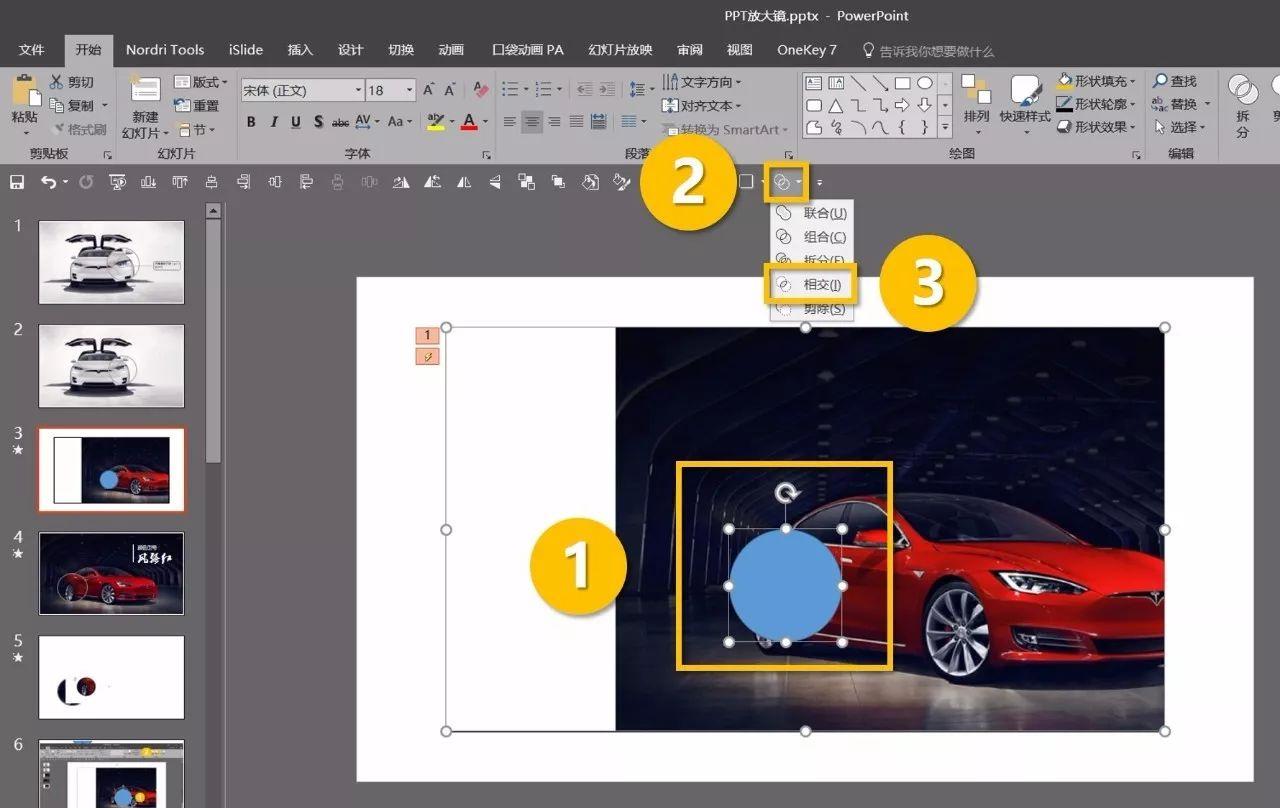Select slide 4 thumbnail in slide panel
The image size is (1280, 808).
click(x=111, y=573)
